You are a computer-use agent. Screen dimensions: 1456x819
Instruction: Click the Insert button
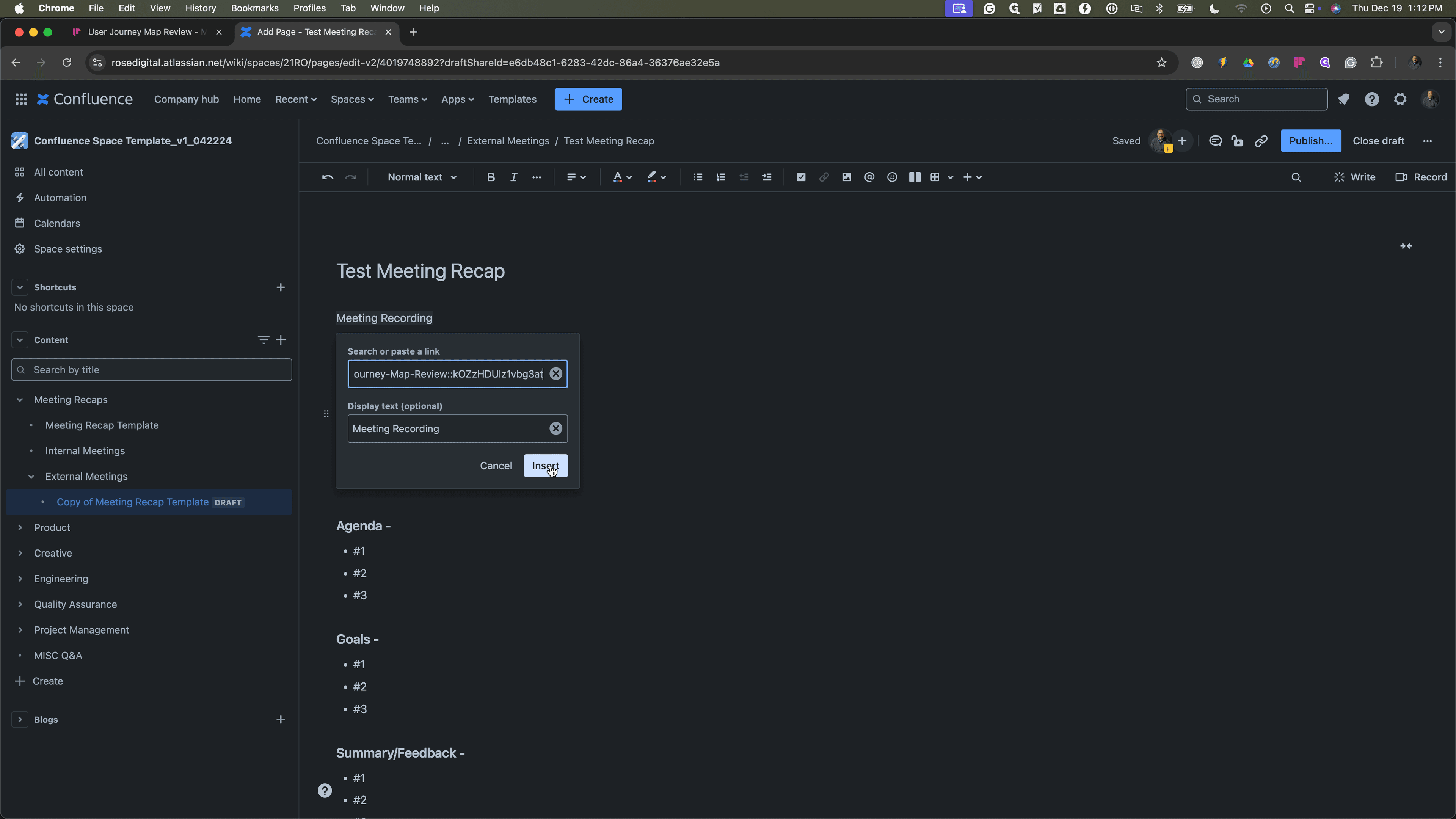(546, 466)
